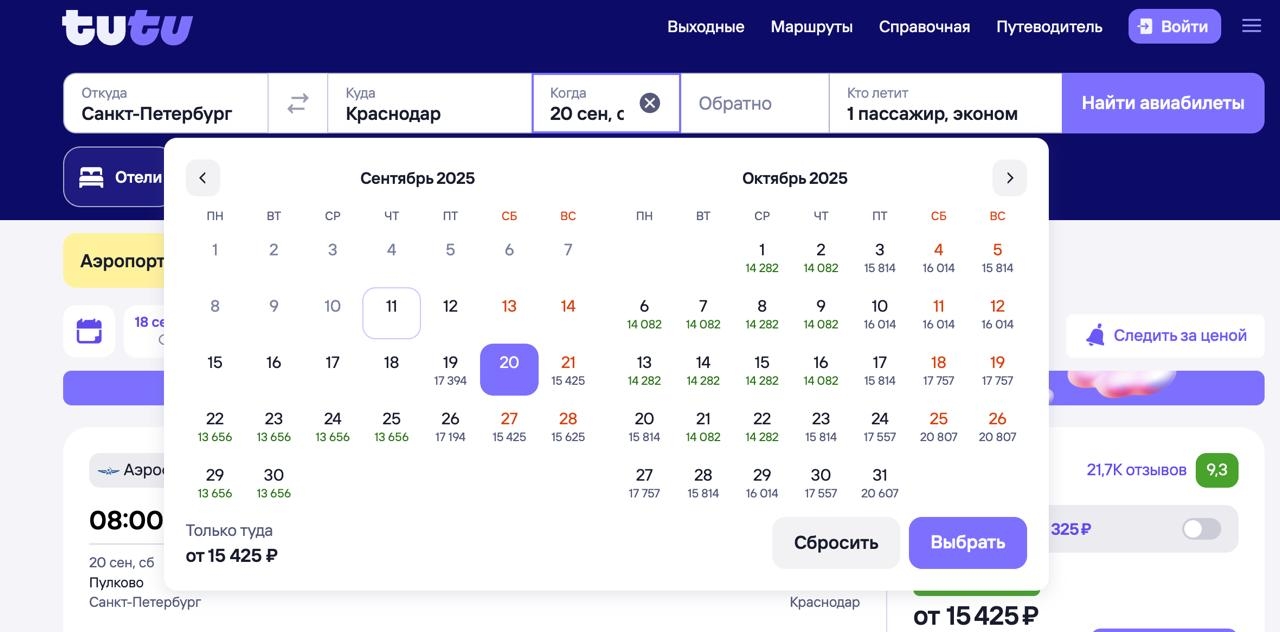Select October 15 in the calendar

point(762,369)
